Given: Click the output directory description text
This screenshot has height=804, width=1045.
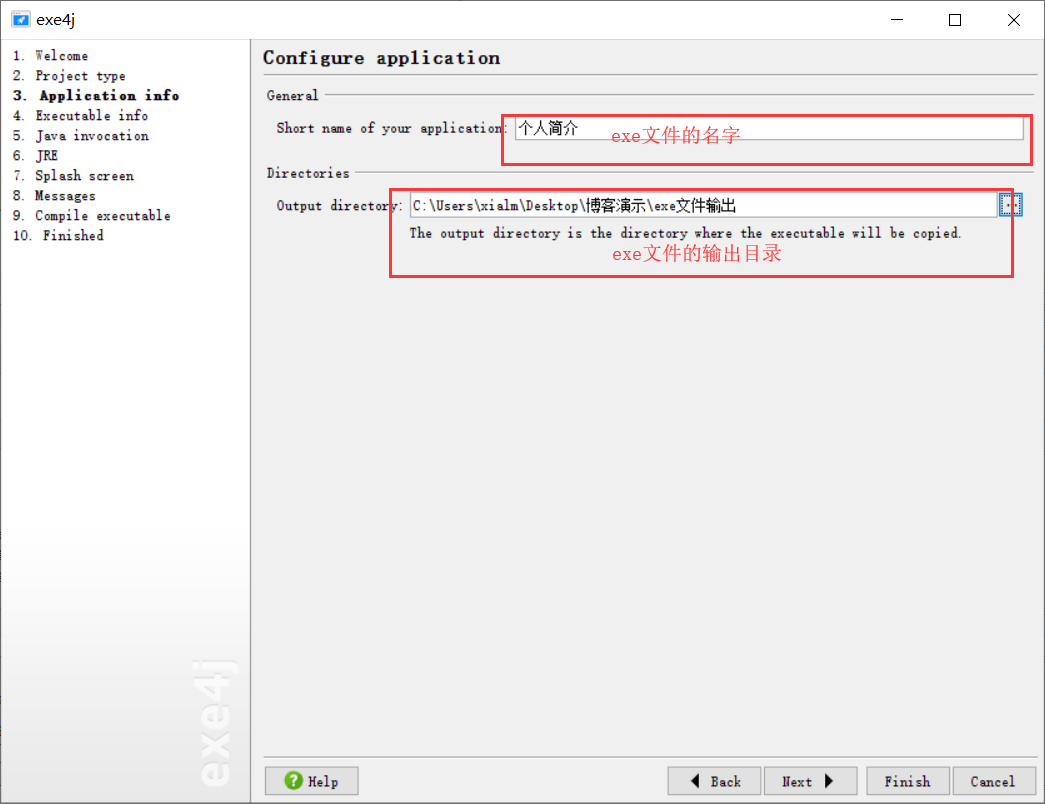Looking at the screenshot, I should 685,233.
